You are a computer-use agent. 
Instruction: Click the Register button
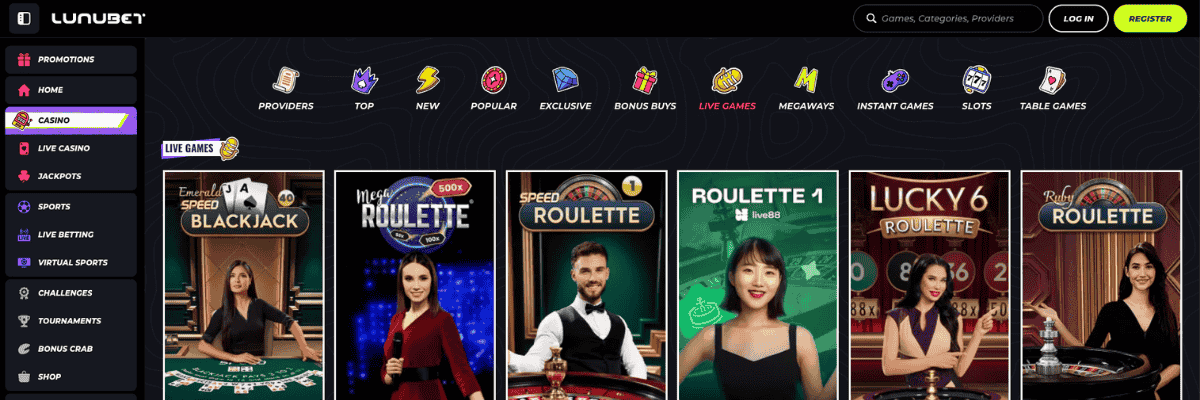tap(1150, 18)
